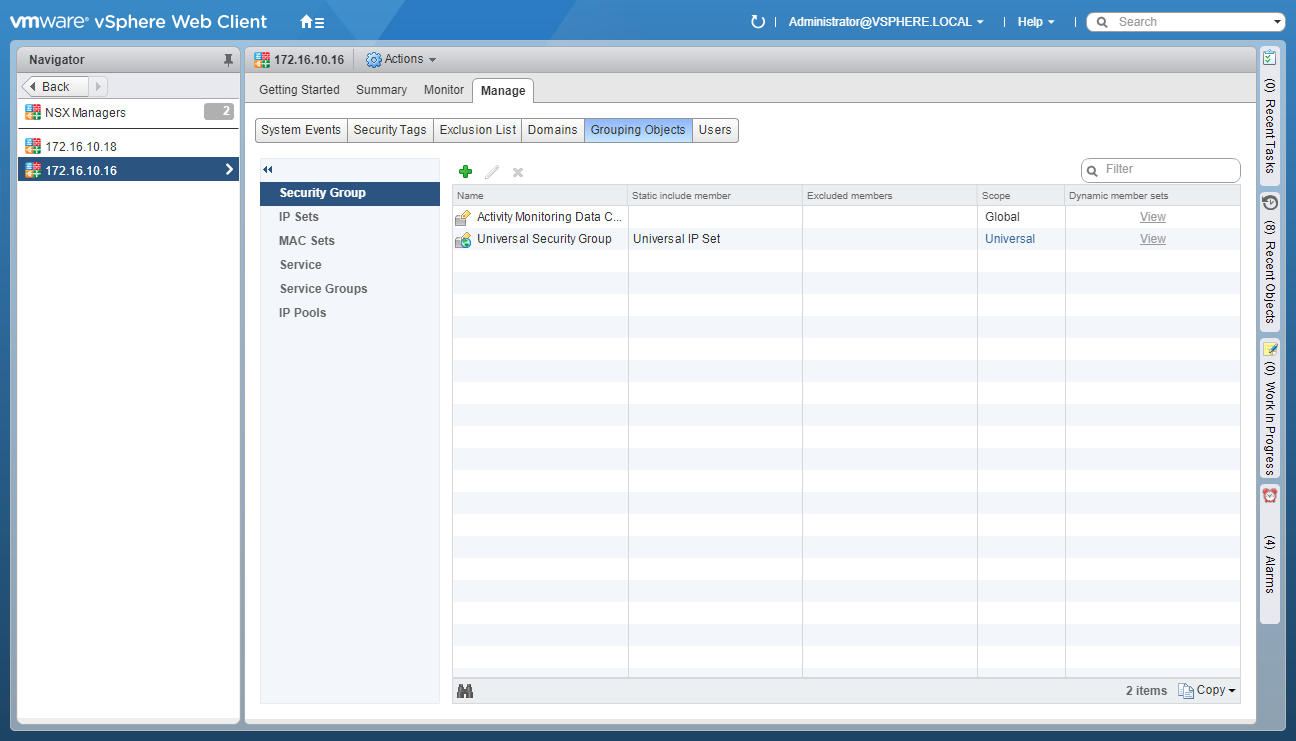Open the Actions dropdown menu
The width and height of the screenshot is (1296, 741).
click(402, 60)
